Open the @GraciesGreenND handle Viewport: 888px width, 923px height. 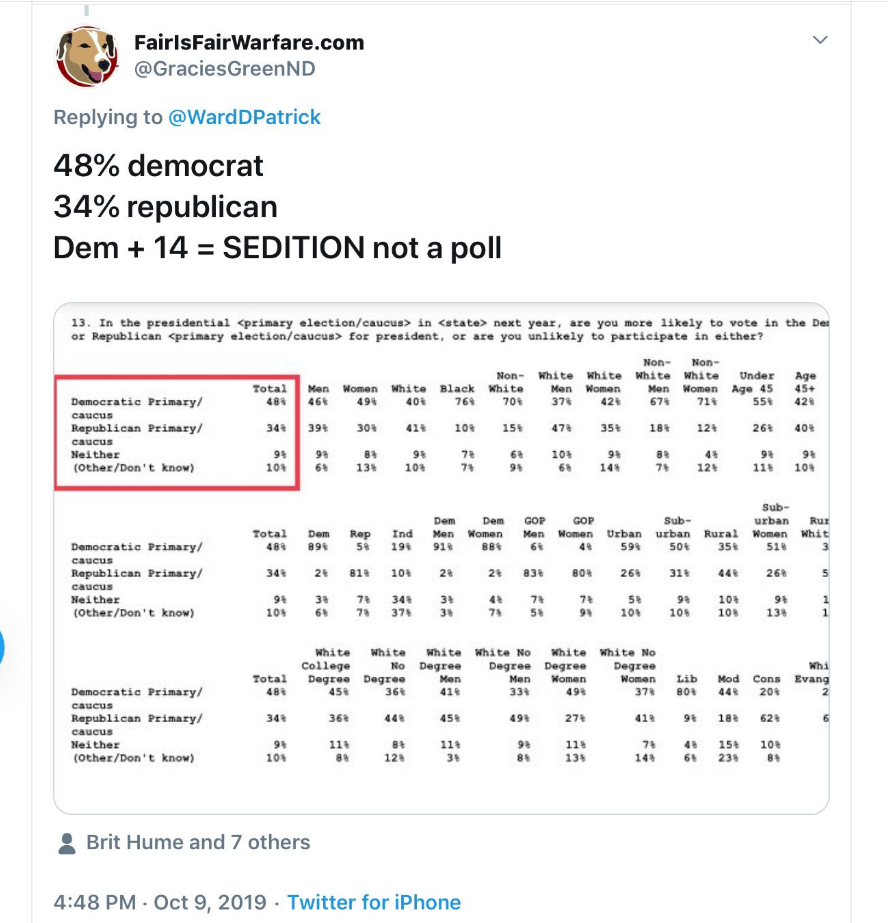point(225,69)
